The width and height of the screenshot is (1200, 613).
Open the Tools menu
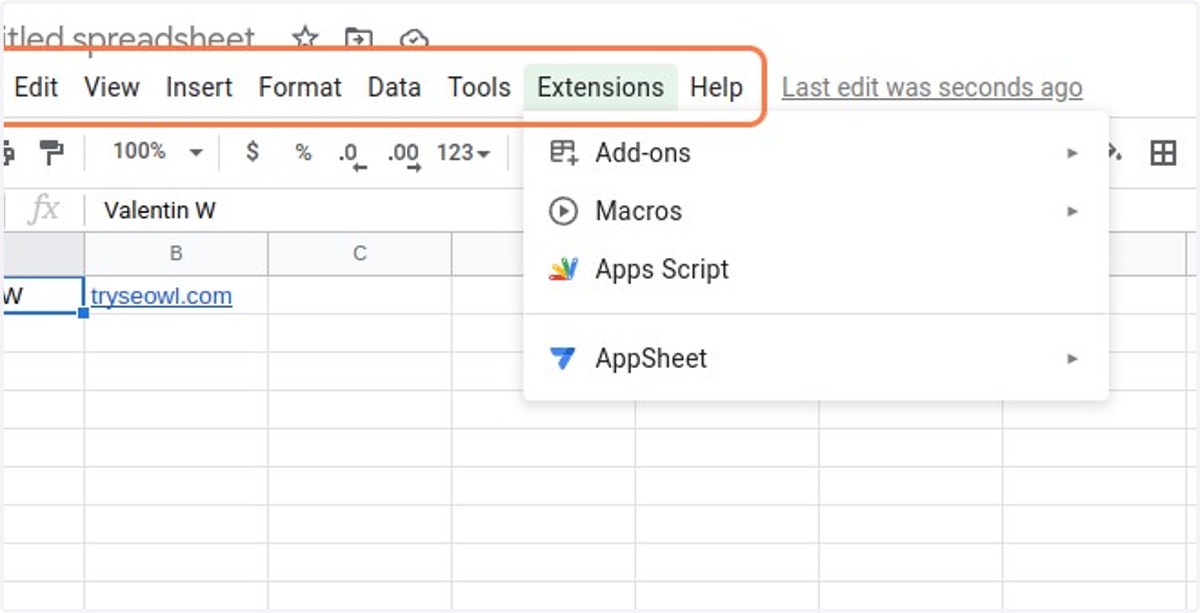(x=479, y=87)
